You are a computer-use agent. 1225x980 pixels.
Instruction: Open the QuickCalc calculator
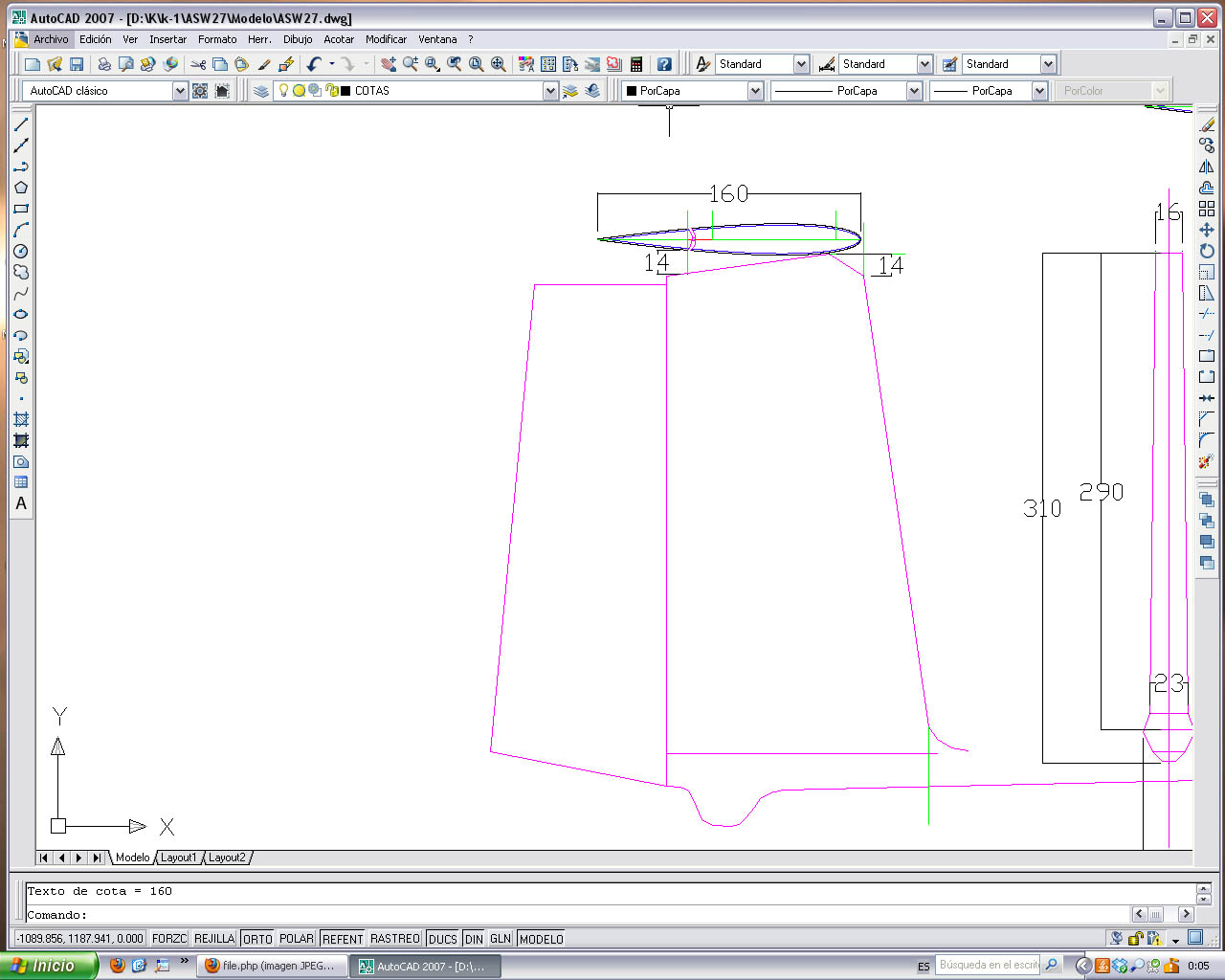tap(635, 64)
